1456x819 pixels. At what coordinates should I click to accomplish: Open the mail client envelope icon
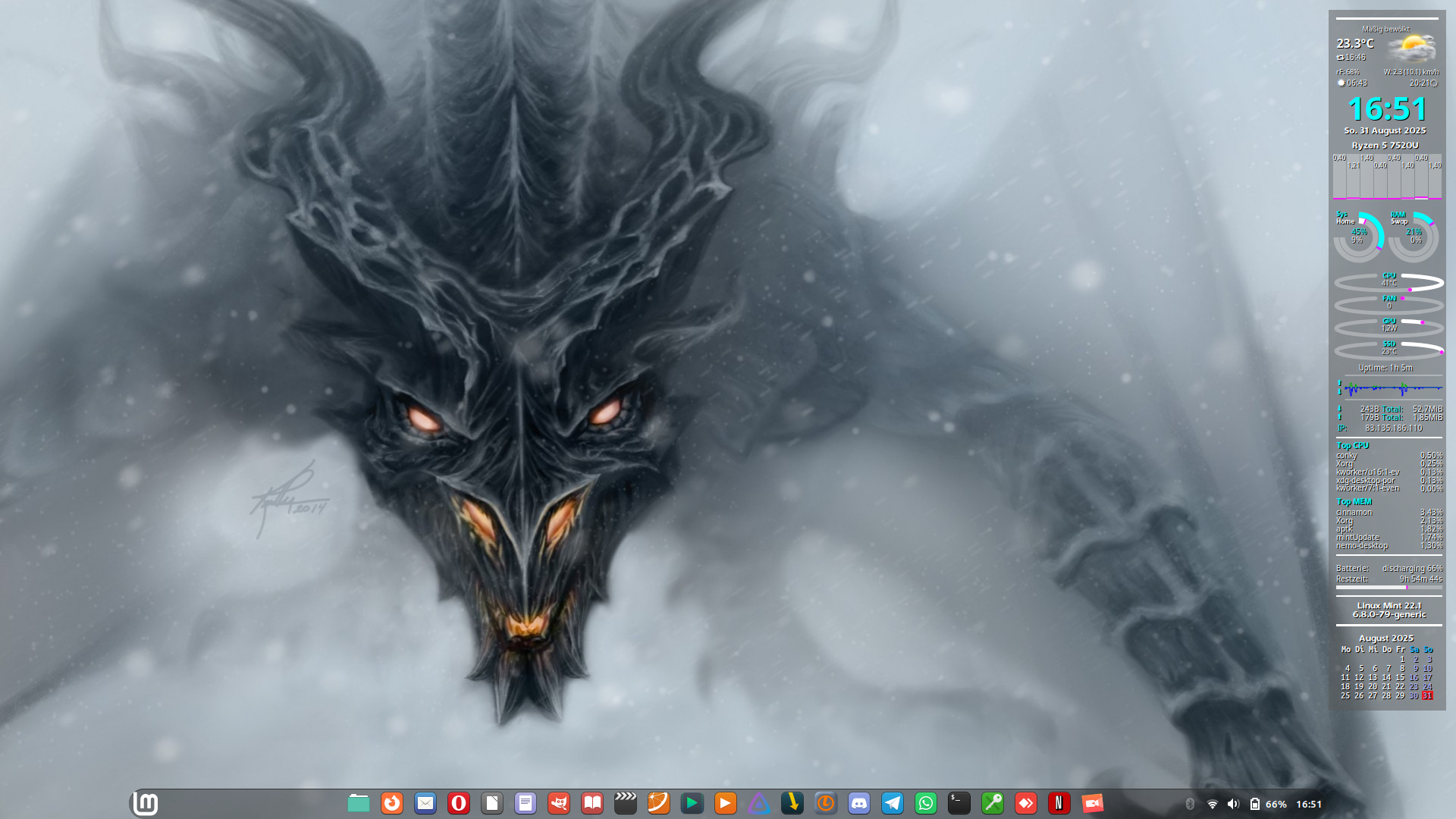coord(425,803)
